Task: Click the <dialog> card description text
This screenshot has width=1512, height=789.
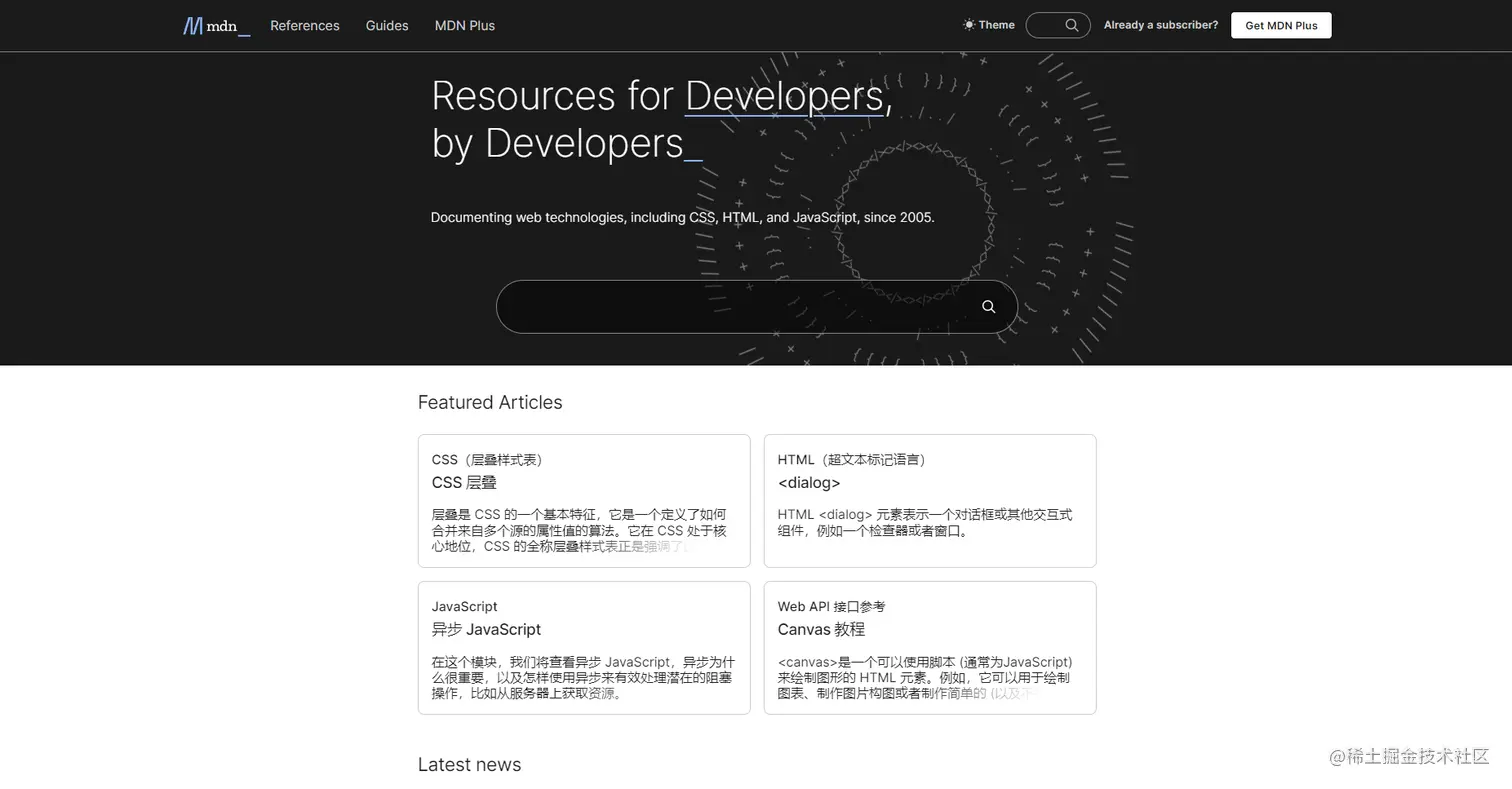Action: [x=925, y=522]
